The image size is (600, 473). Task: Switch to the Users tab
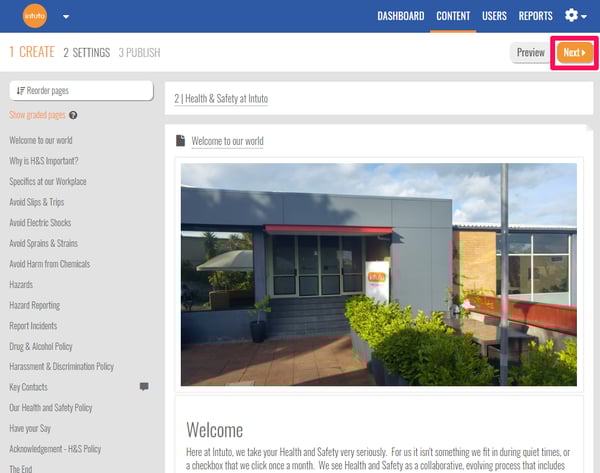[494, 16]
